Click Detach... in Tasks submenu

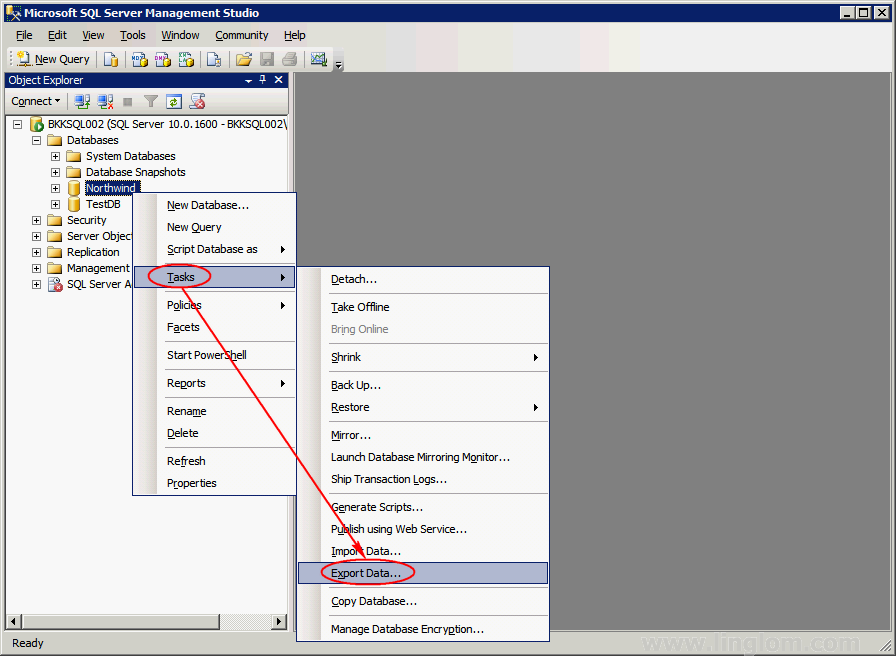click(423, 279)
